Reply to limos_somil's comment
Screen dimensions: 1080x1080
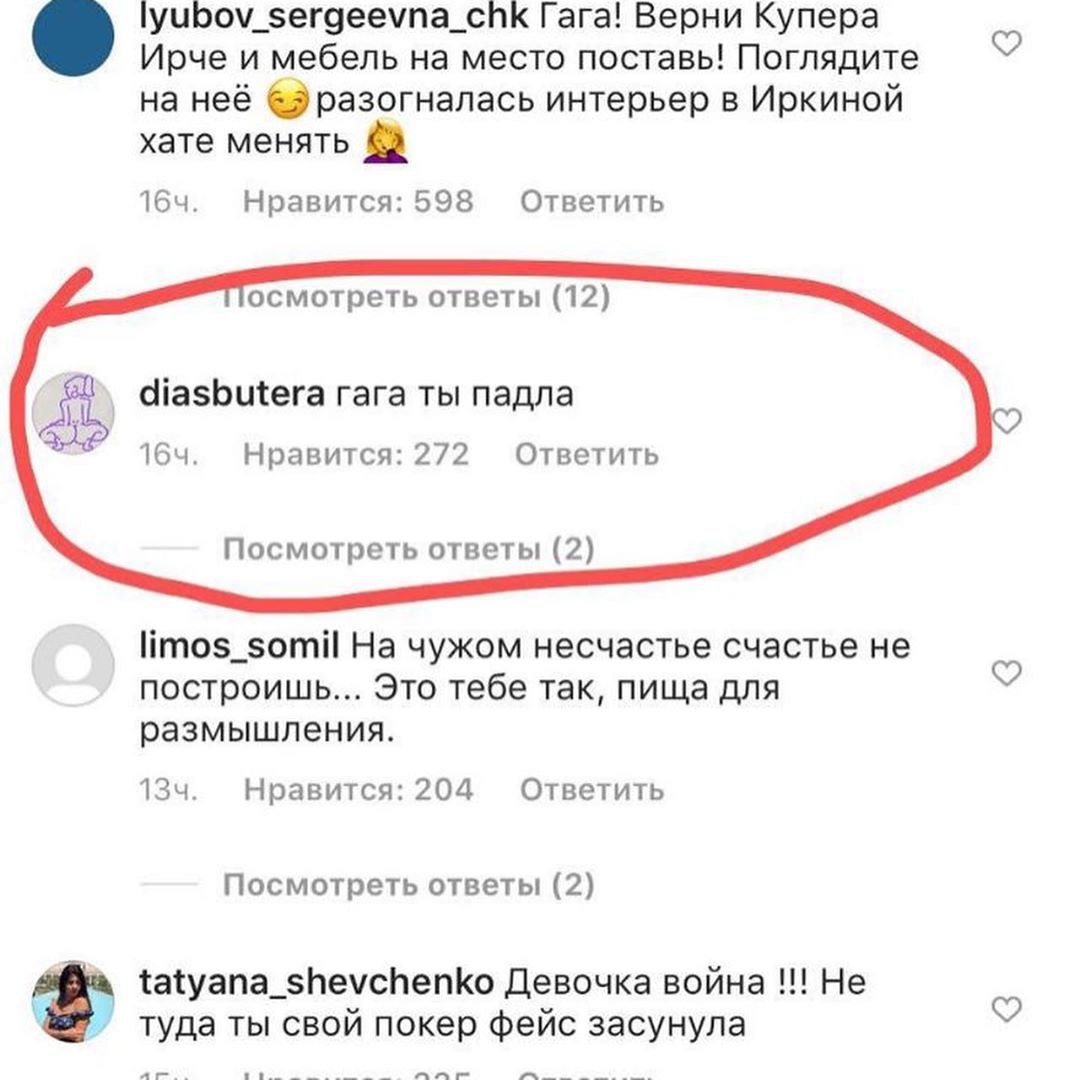pos(592,790)
